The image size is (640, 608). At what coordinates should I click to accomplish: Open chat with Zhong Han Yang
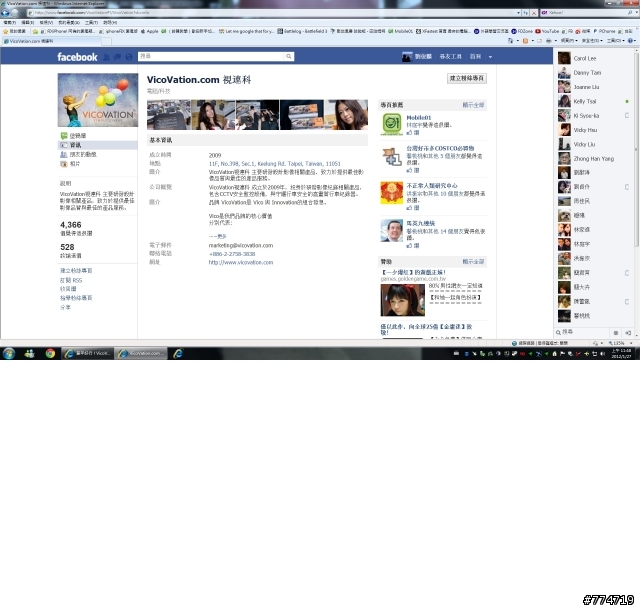(x=593, y=159)
